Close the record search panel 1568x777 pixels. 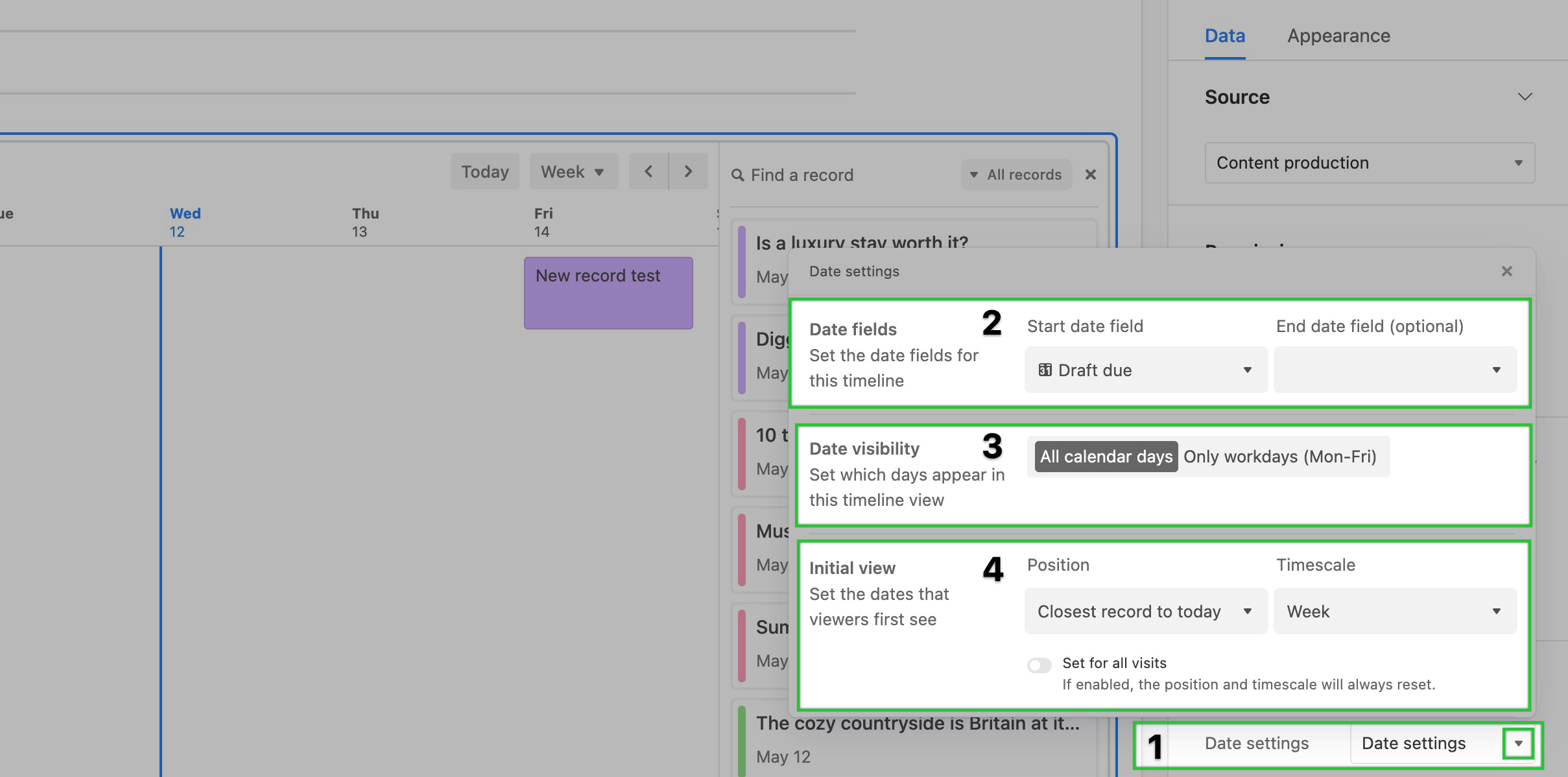pyautogui.click(x=1091, y=174)
